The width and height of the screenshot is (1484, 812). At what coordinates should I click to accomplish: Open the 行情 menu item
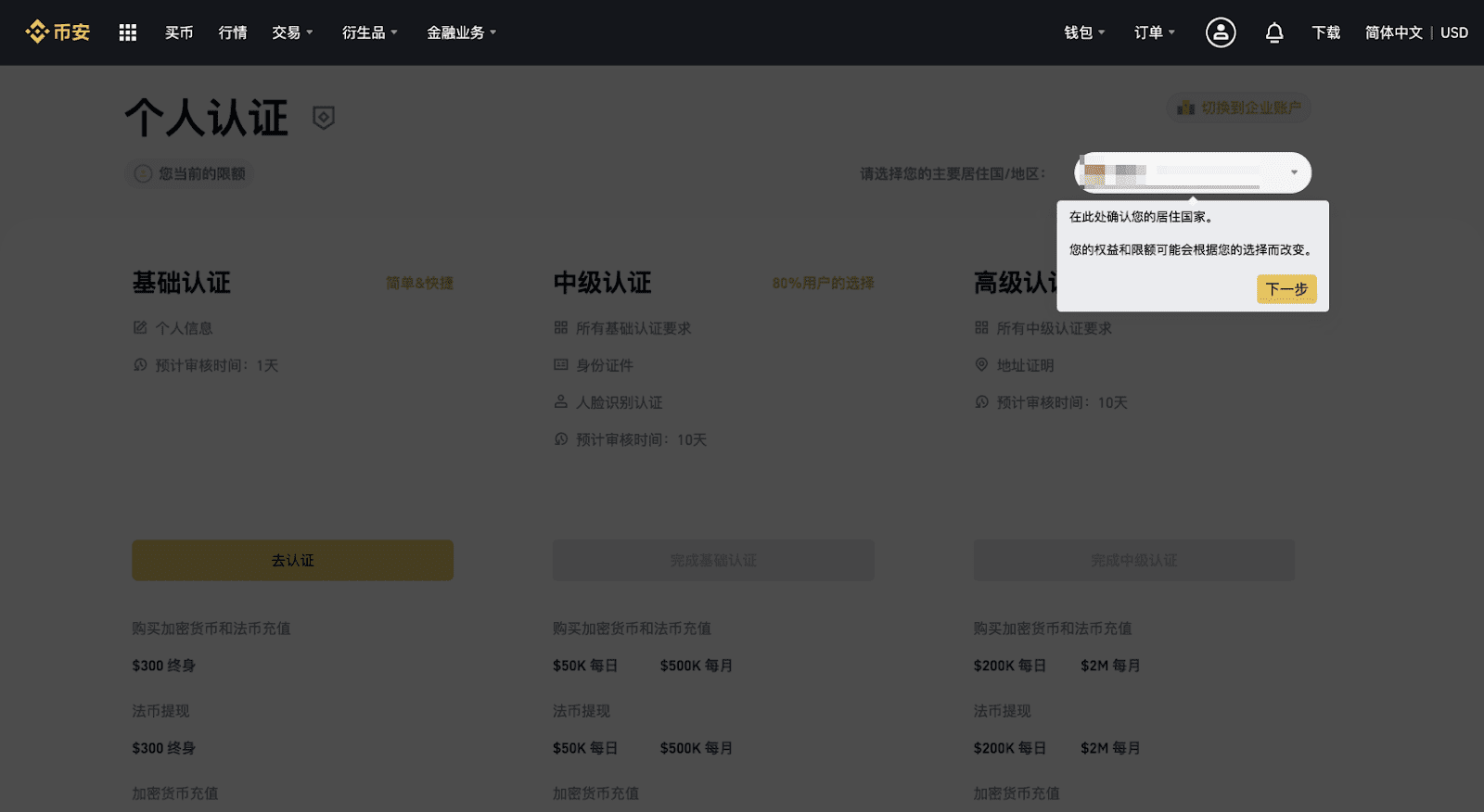233,32
